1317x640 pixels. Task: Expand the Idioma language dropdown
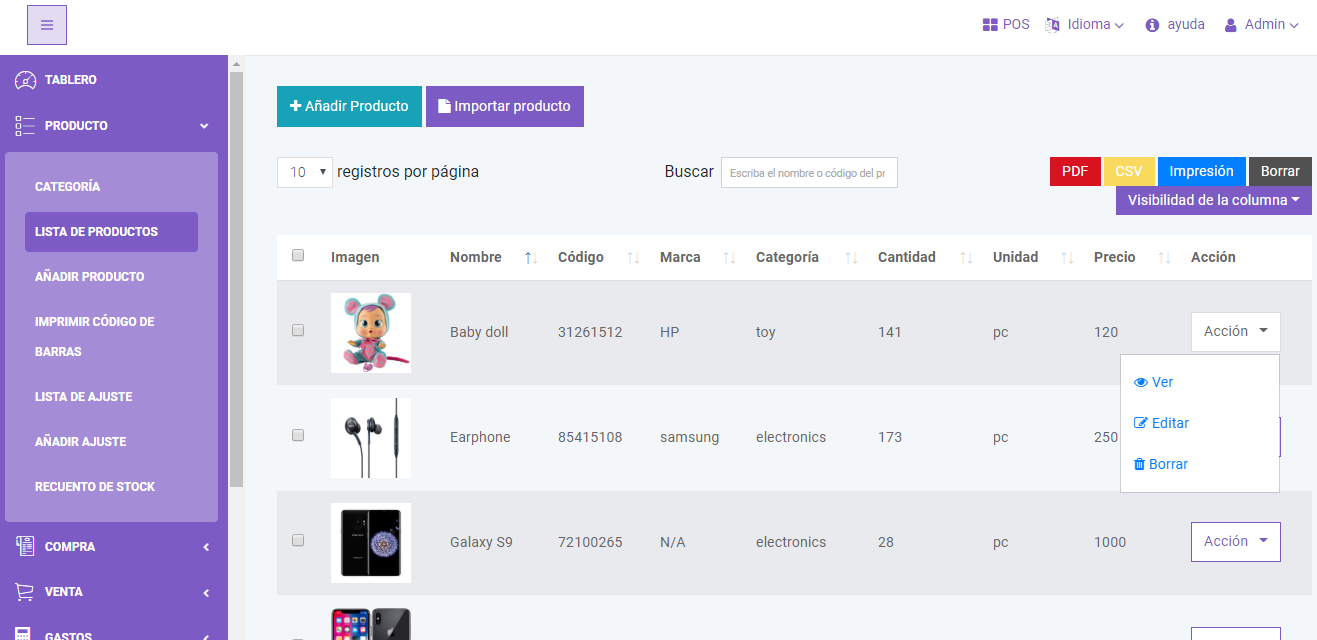(1085, 24)
